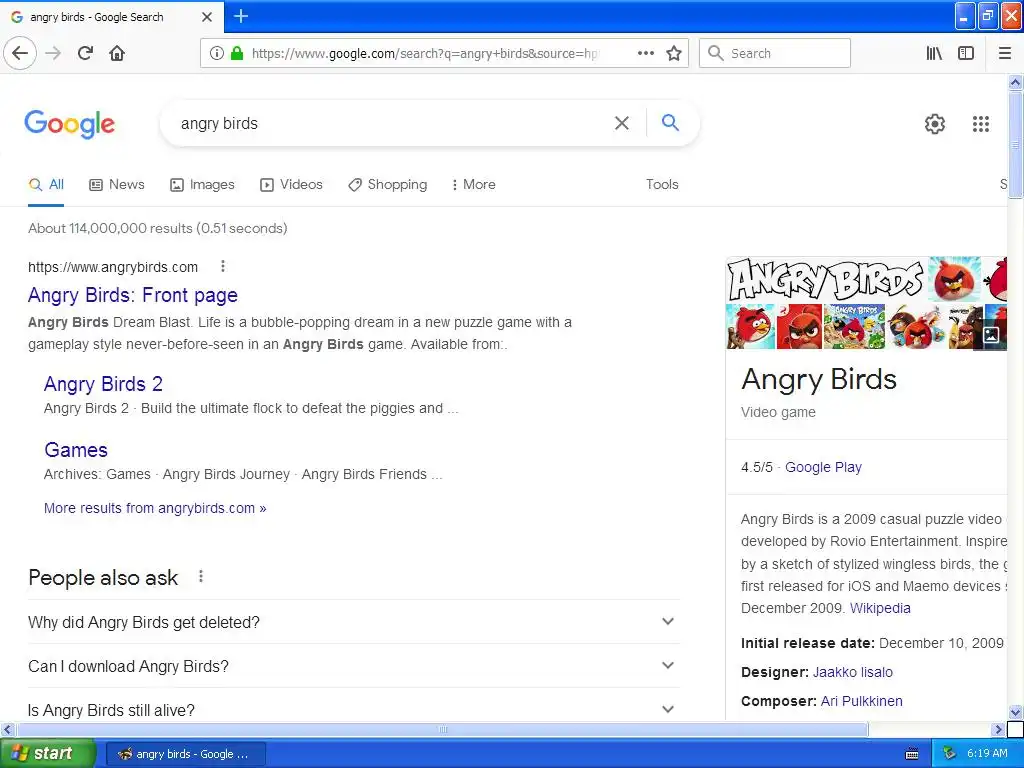The height and width of the screenshot is (768, 1024).
Task: Clear the Google search box with the X
Action: point(622,123)
